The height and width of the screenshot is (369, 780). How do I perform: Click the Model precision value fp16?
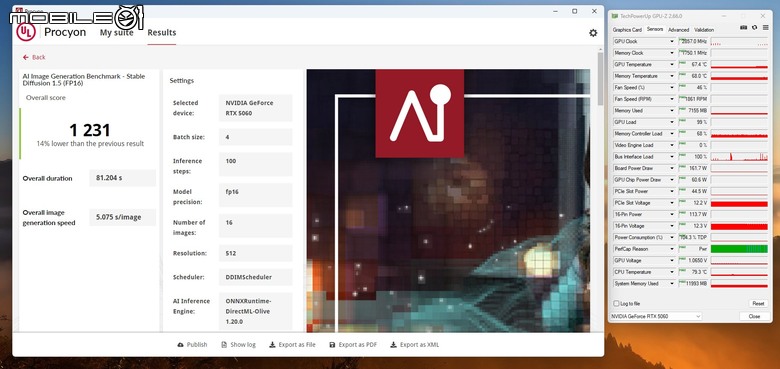(x=255, y=195)
